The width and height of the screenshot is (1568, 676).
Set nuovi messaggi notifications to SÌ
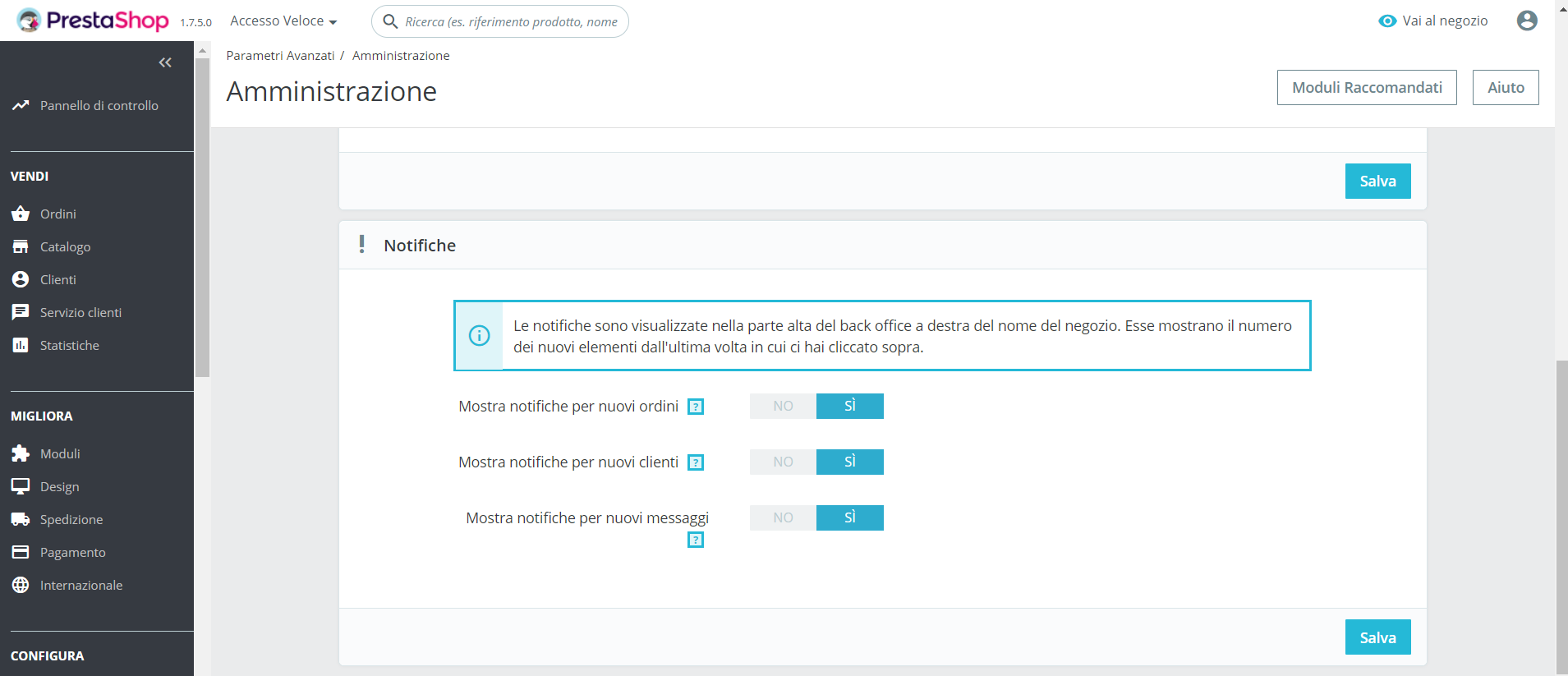pyautogui.click(x=850, y=517)
